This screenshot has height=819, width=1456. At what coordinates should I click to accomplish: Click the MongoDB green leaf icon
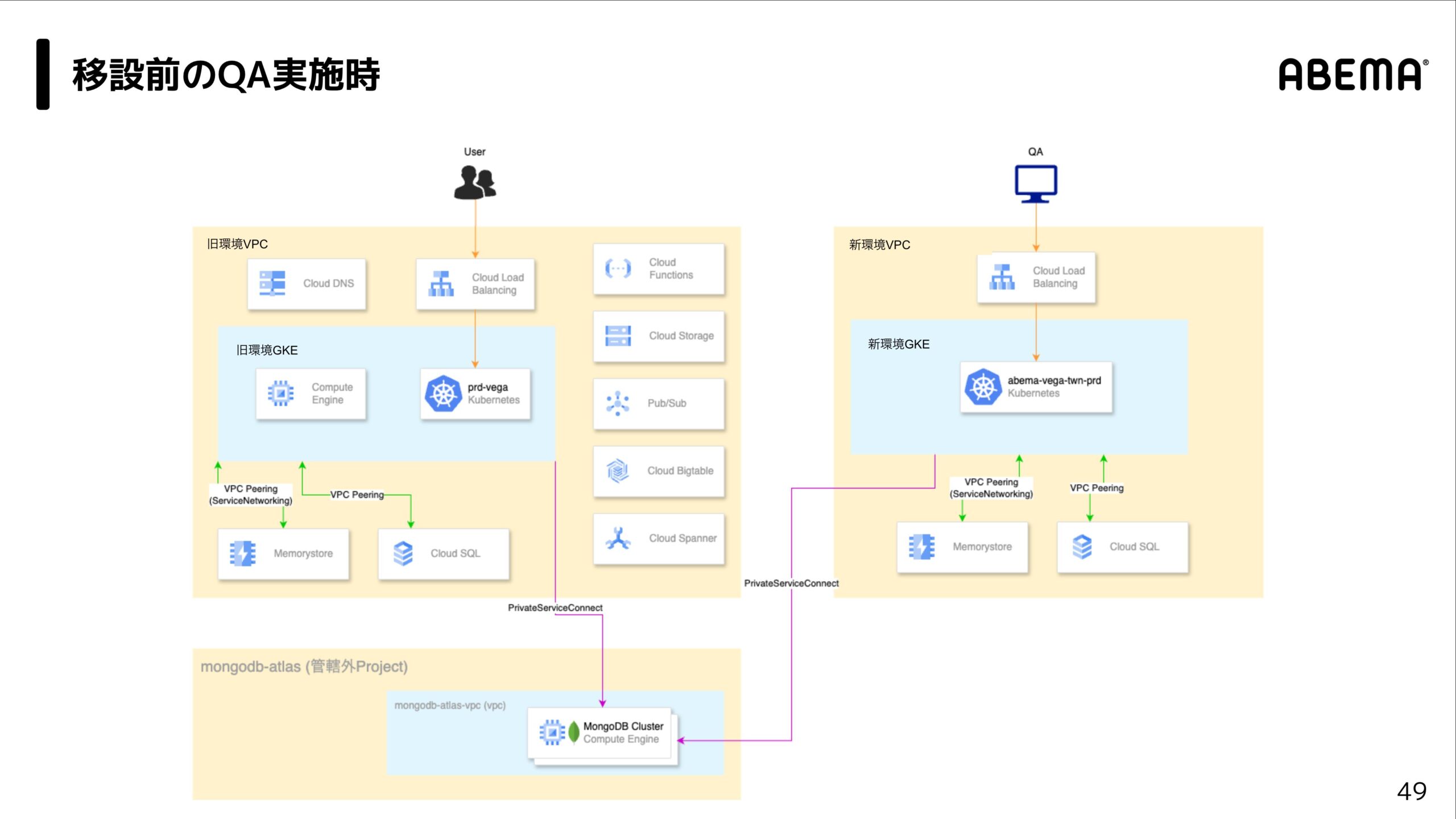[x=574, y=732]
